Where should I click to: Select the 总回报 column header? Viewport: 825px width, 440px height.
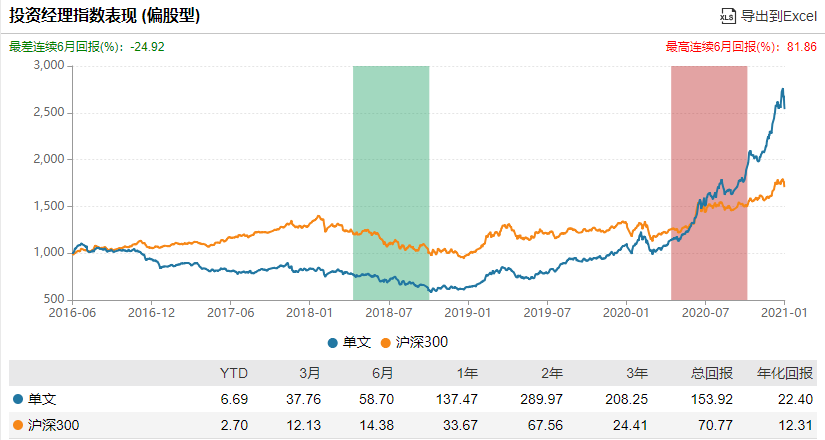click(711, 373)
